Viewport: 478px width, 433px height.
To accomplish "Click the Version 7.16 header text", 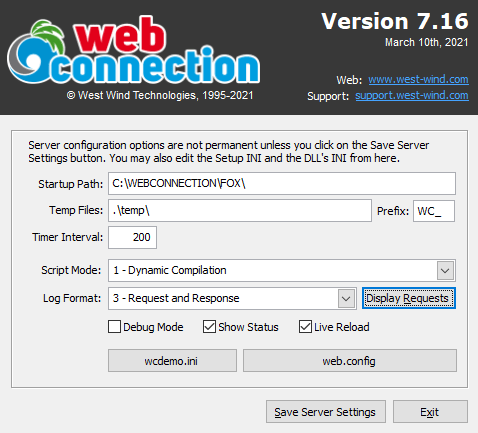I will (395, 21).
